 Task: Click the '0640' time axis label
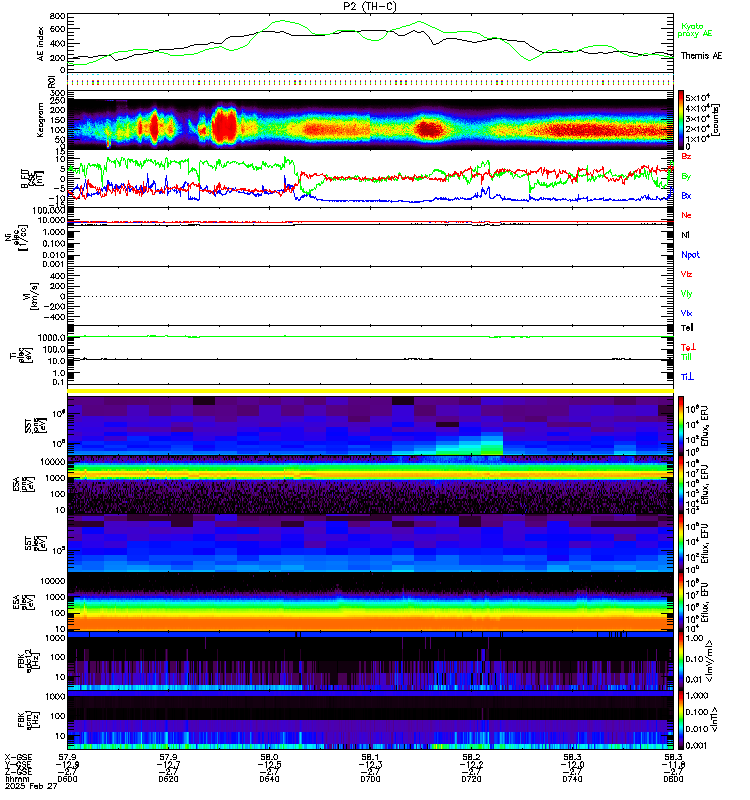(x=269, y=779)
